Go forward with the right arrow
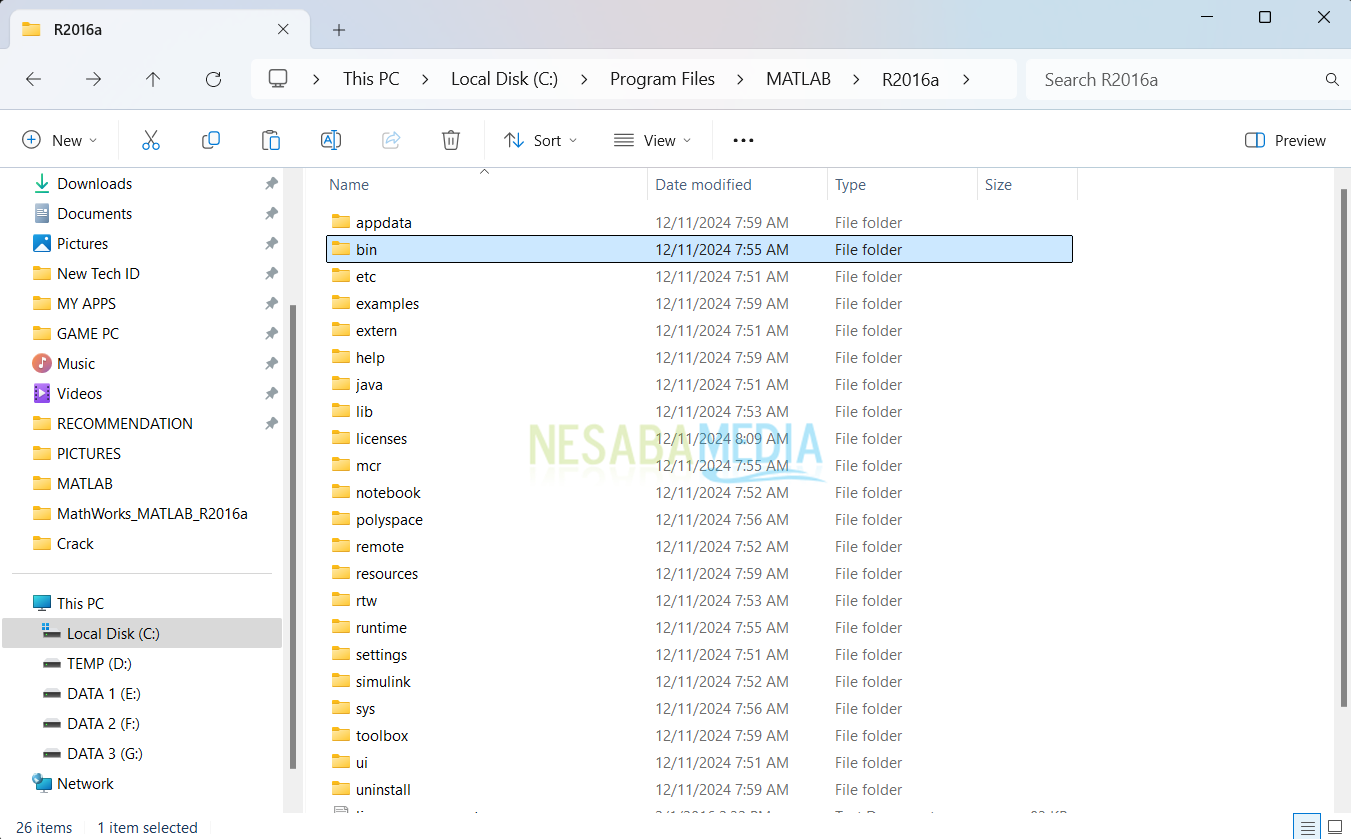 click(x=93, y=79)
